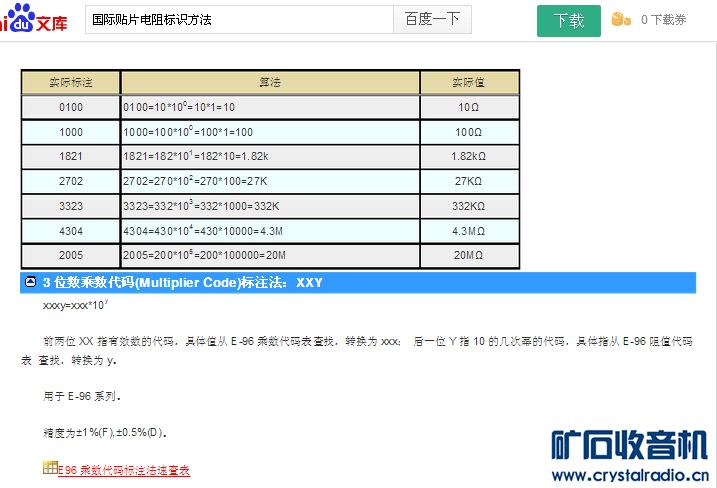
Task: Select the 实际标注 column header
Action: [x=71, y=82]
